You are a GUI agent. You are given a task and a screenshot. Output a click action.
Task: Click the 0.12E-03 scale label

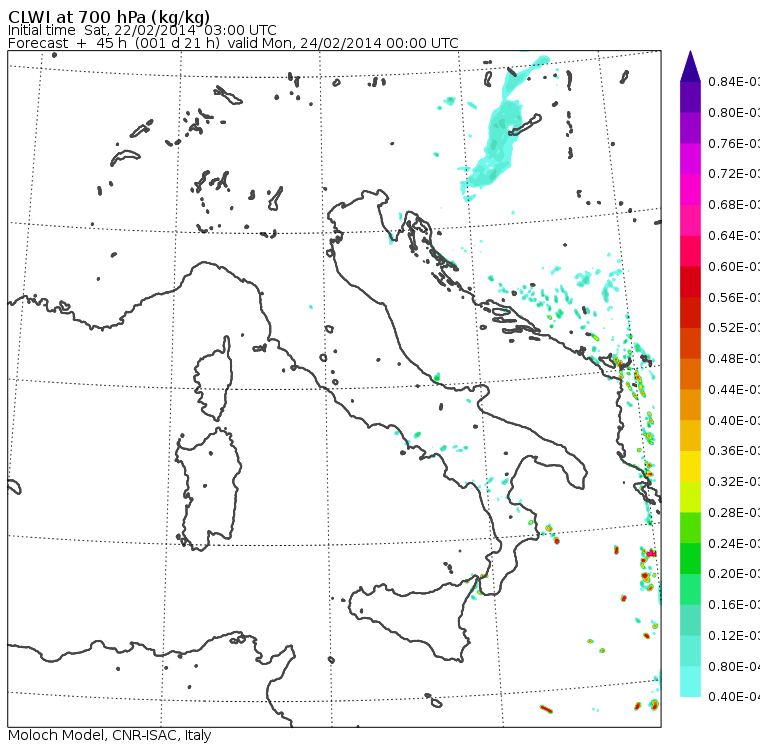click(x=734, y=636)
